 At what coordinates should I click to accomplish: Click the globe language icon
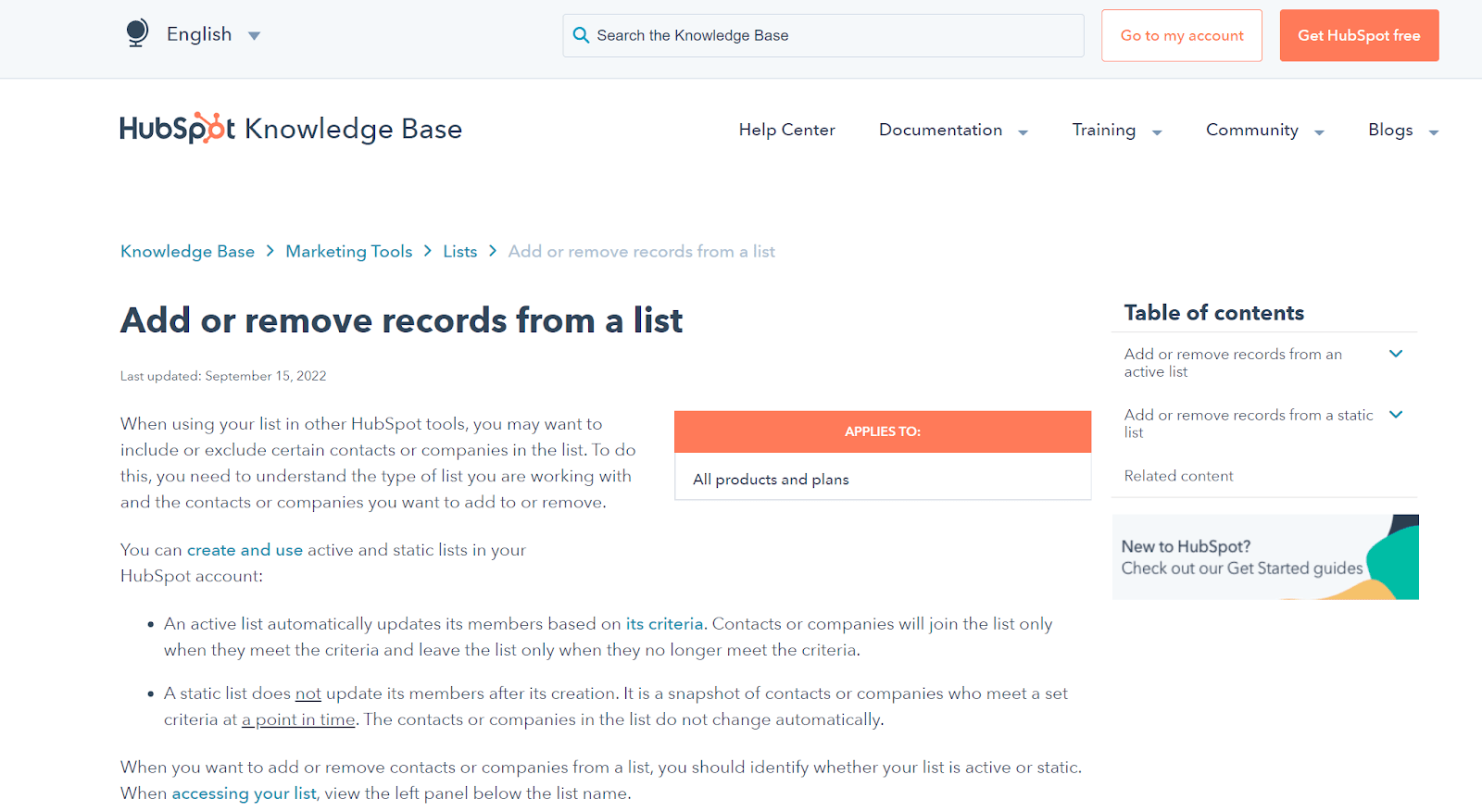tap(137, 33)
